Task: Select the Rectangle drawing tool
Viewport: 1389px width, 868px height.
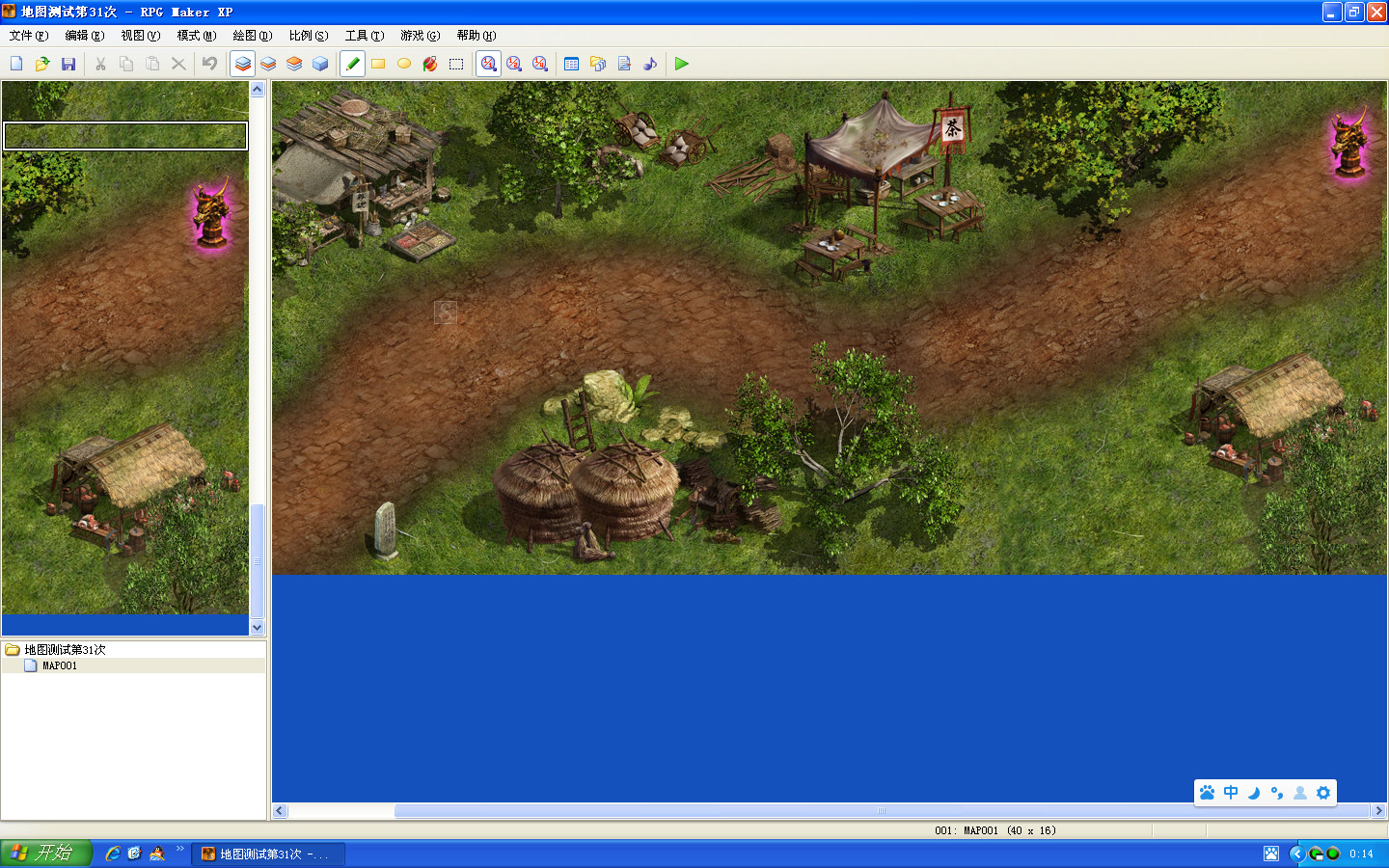Action: click(x=378, y=64)
